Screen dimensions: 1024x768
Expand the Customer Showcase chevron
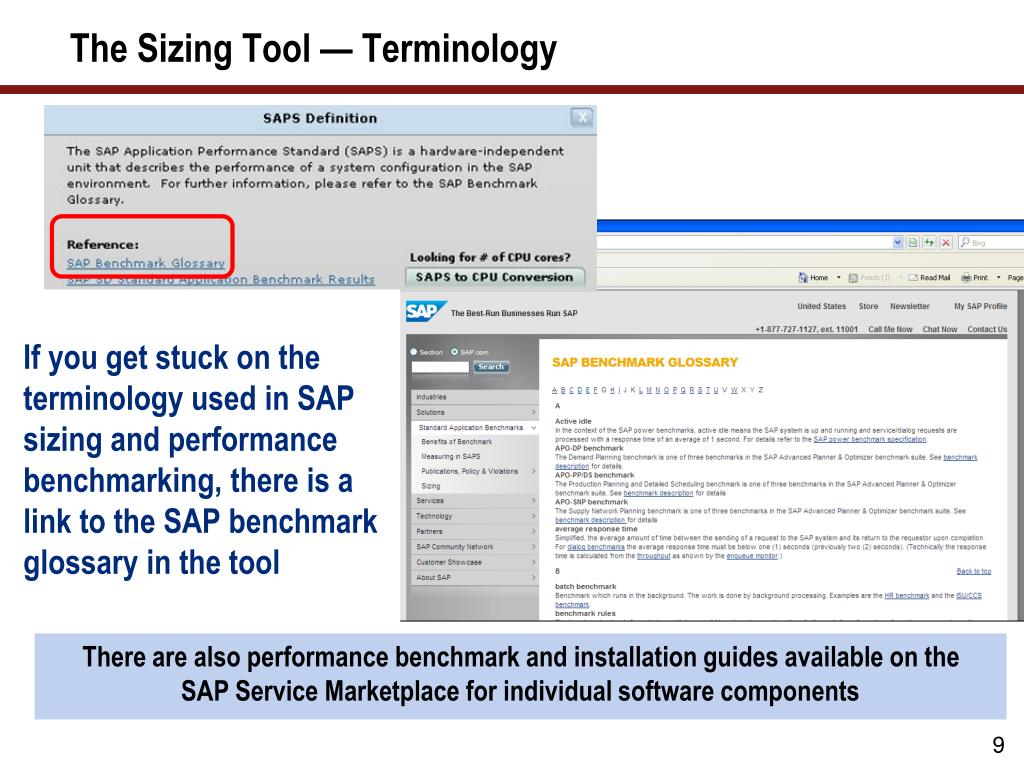[x=533, y=562]
